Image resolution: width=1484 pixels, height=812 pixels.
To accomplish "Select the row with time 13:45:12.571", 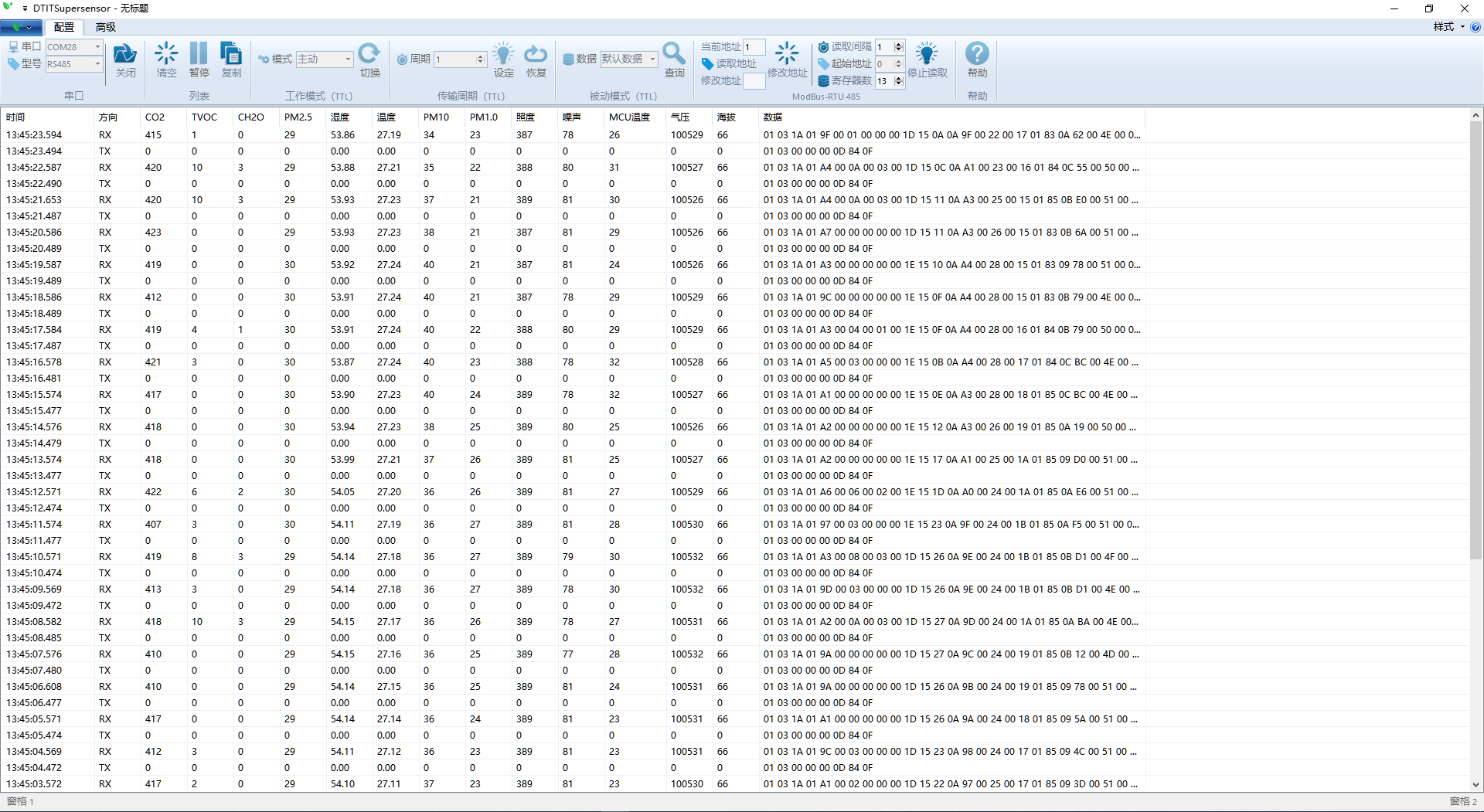I will [572, 491].
